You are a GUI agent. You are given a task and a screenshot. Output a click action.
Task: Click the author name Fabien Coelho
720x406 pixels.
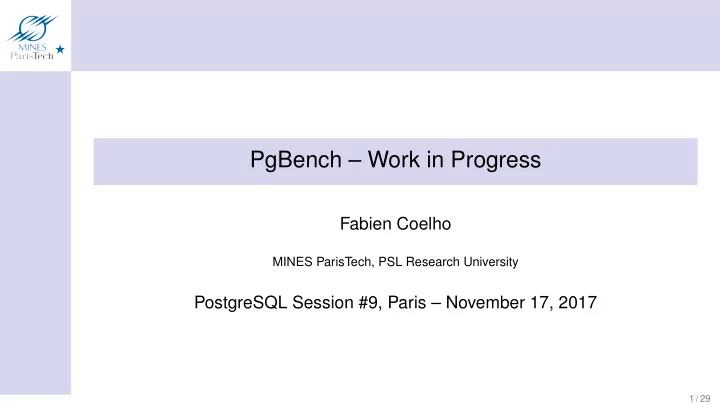pos(395,224)
